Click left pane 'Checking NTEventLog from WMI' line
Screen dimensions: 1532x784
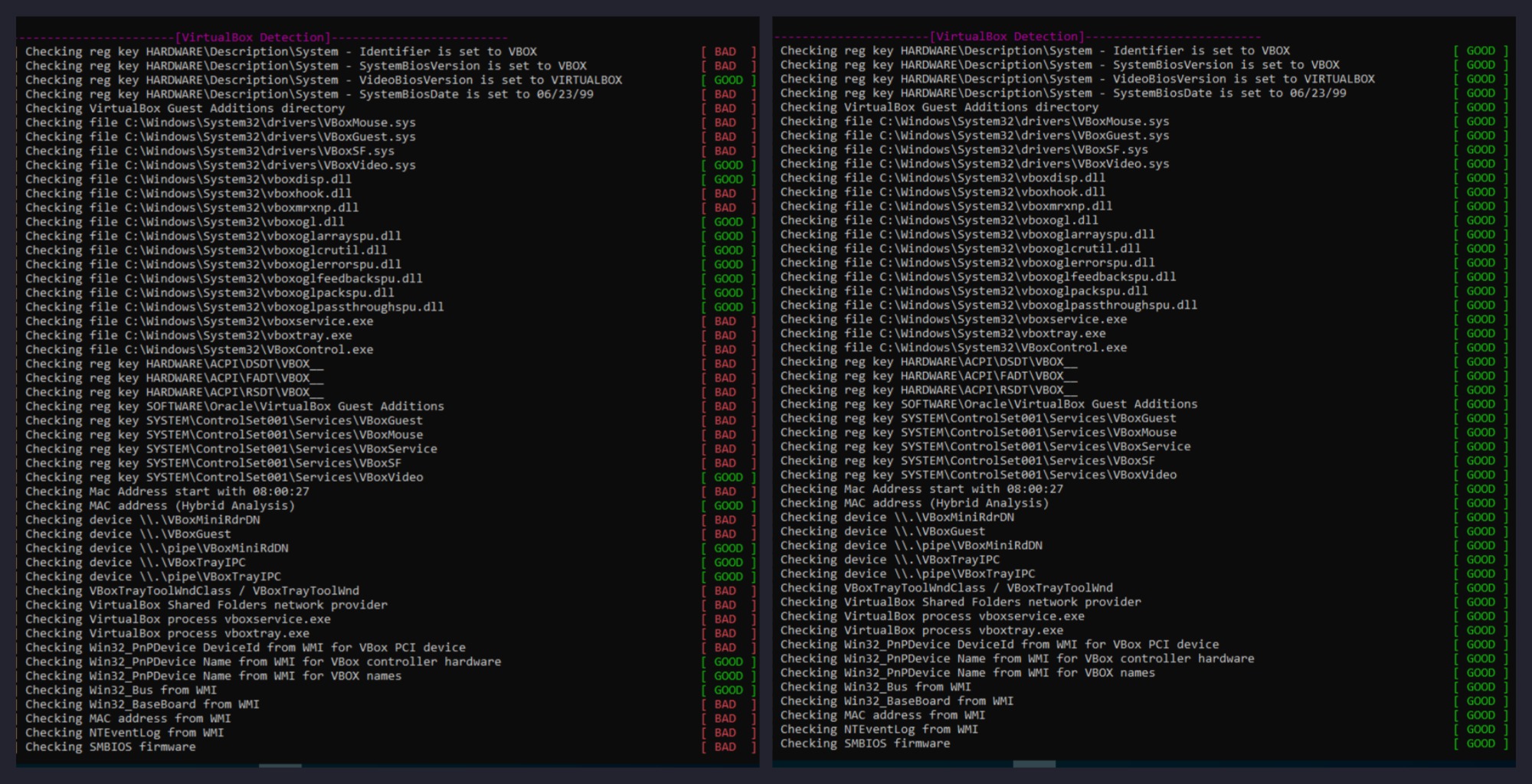pos(125,733)
